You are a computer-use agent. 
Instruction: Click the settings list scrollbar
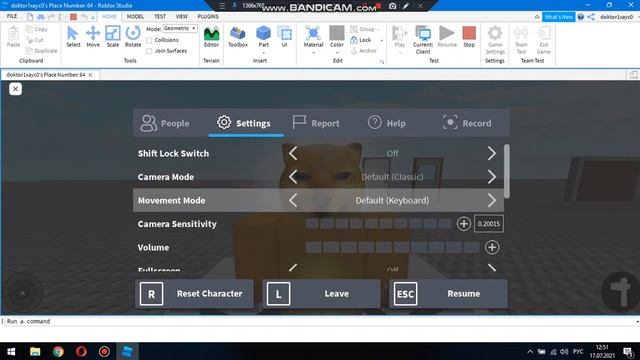[x=507, y=171]
